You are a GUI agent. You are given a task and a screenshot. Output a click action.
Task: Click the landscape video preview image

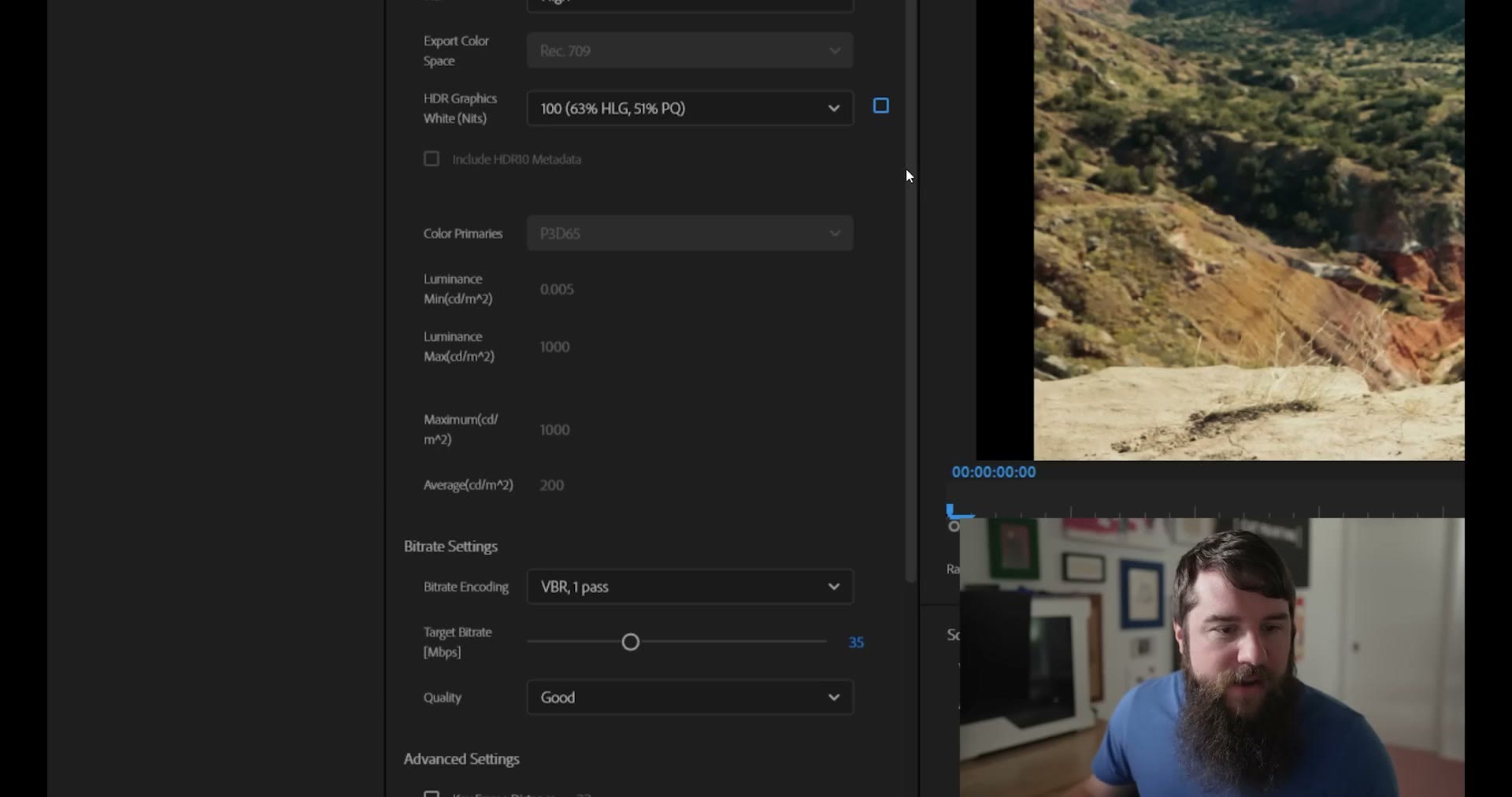[x=1249, y=230]
